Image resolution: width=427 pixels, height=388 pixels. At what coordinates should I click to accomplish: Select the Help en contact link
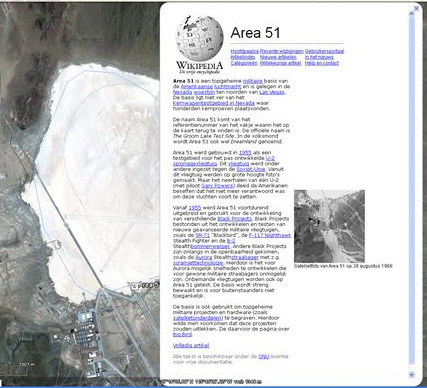[322, 63]
